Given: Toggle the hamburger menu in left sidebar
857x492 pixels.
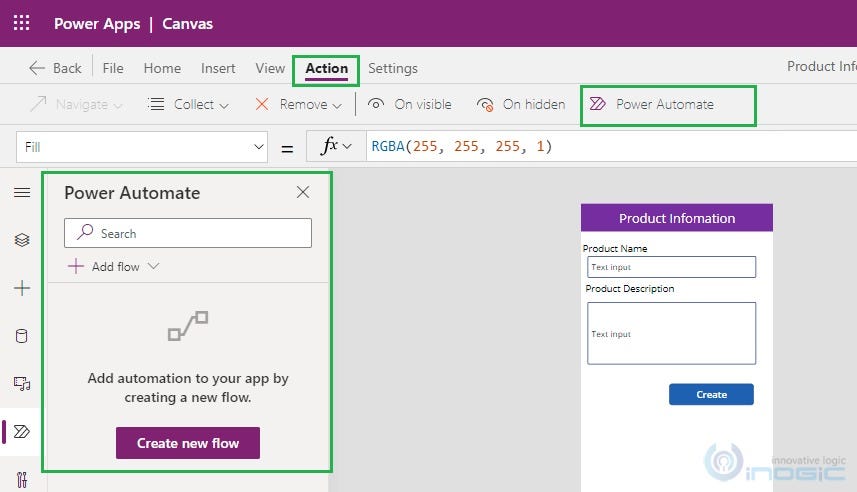Looking at the screenshot, I should tap(22, 192).
